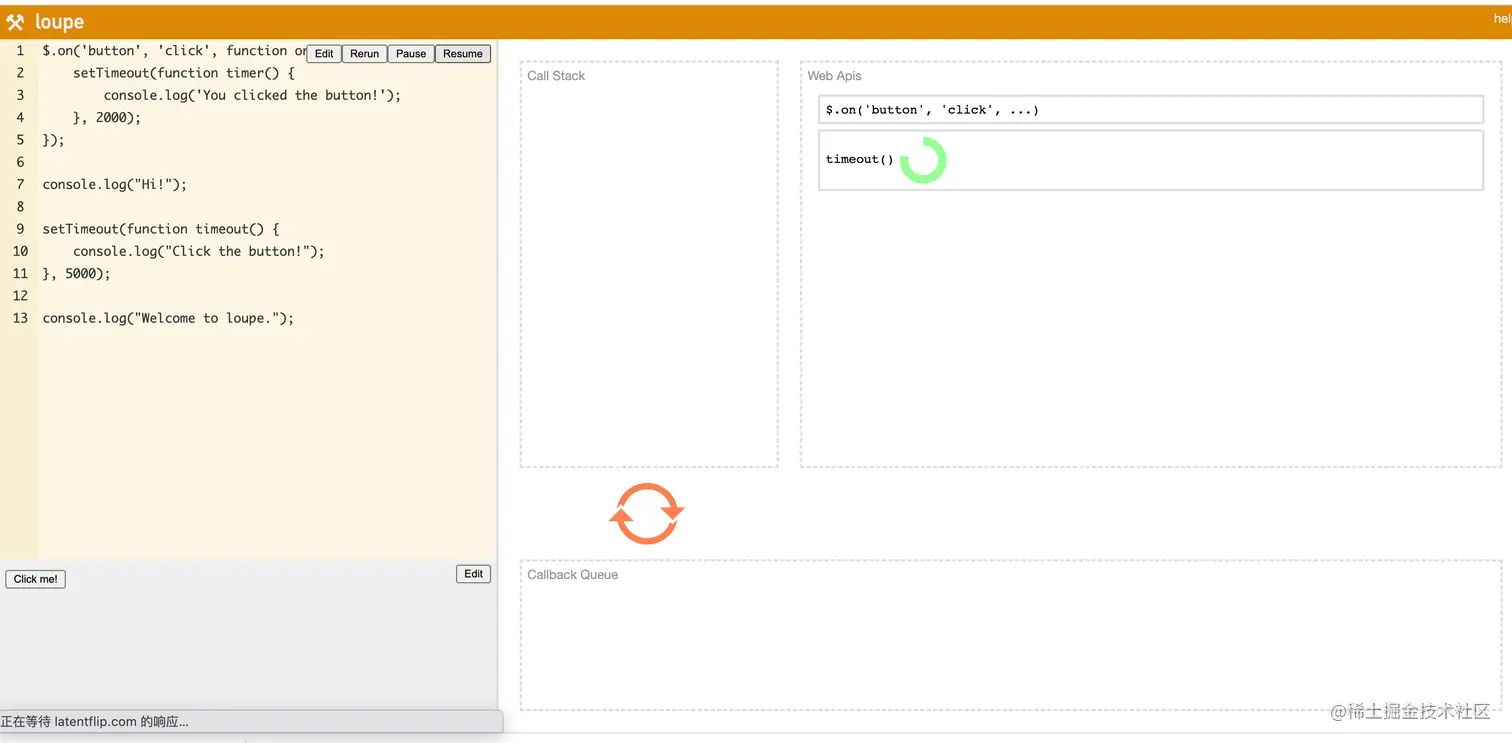The width and height of the screenshot is (1512, 743).
Task: Click code line console.log("Welcome to loupe.");
Action: (x=168, y=318)
